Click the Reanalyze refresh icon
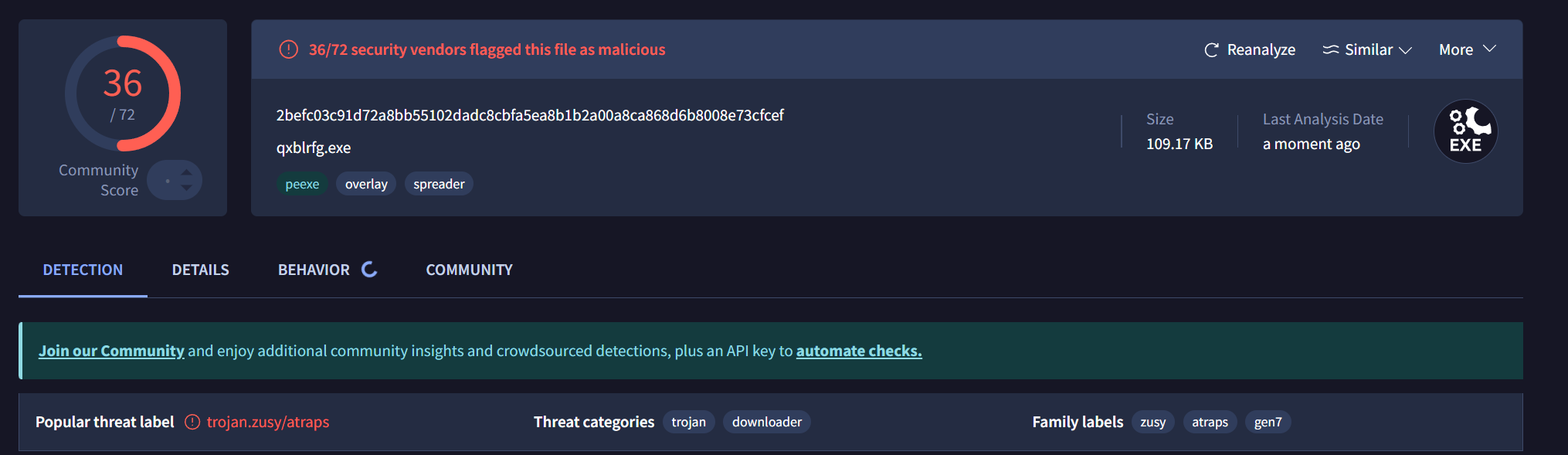1568x455 pixels. [x=1211, y=50]
